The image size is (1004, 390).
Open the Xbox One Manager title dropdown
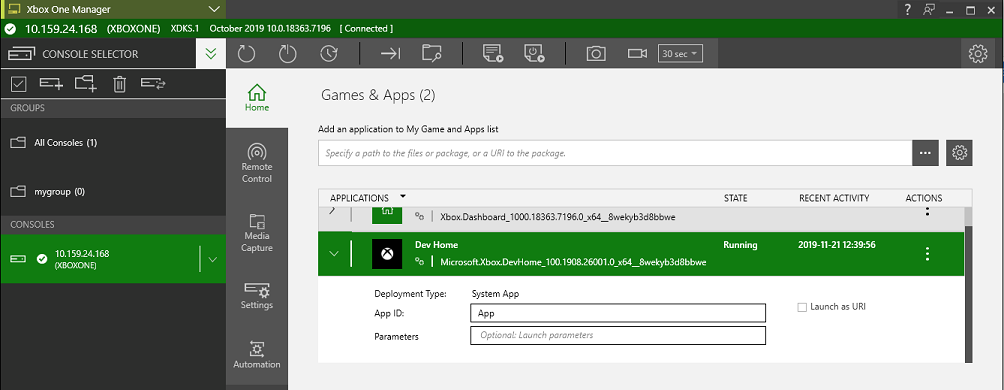pyautogui.click(x=215, y=9)
